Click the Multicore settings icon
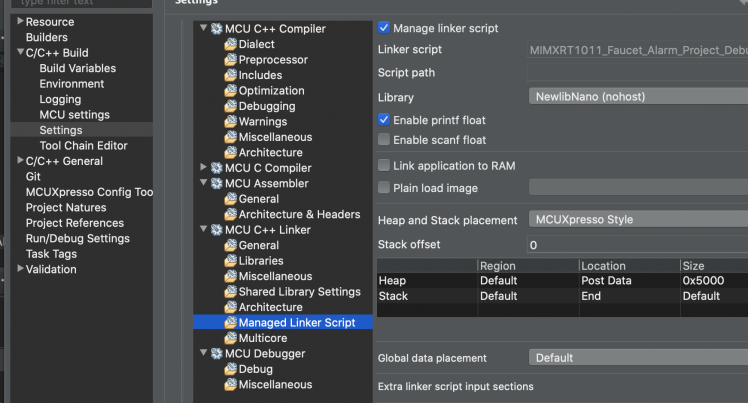This screenshot has height=403, width=748. (x=231, y=338)
